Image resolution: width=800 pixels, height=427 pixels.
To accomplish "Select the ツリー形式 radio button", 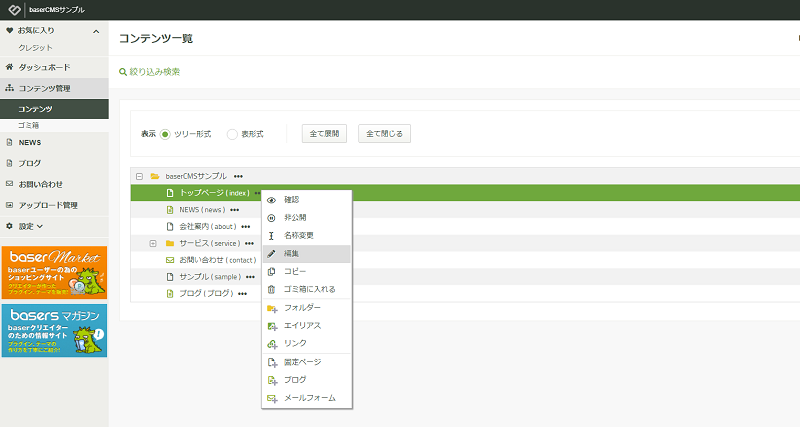I will pos(165,134).
